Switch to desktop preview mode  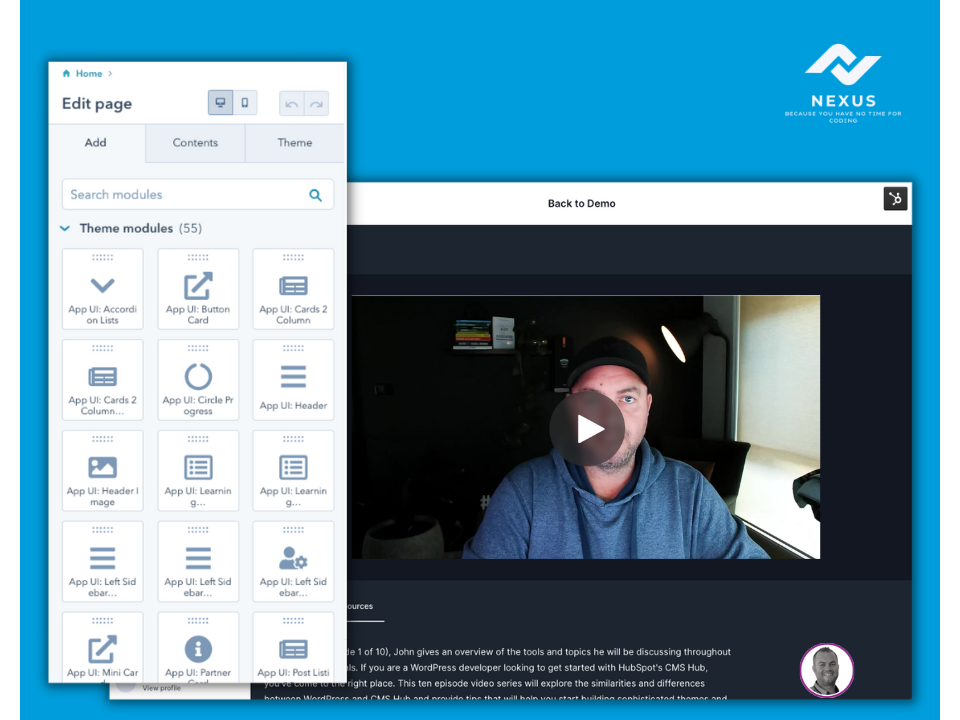coord(221,103)
